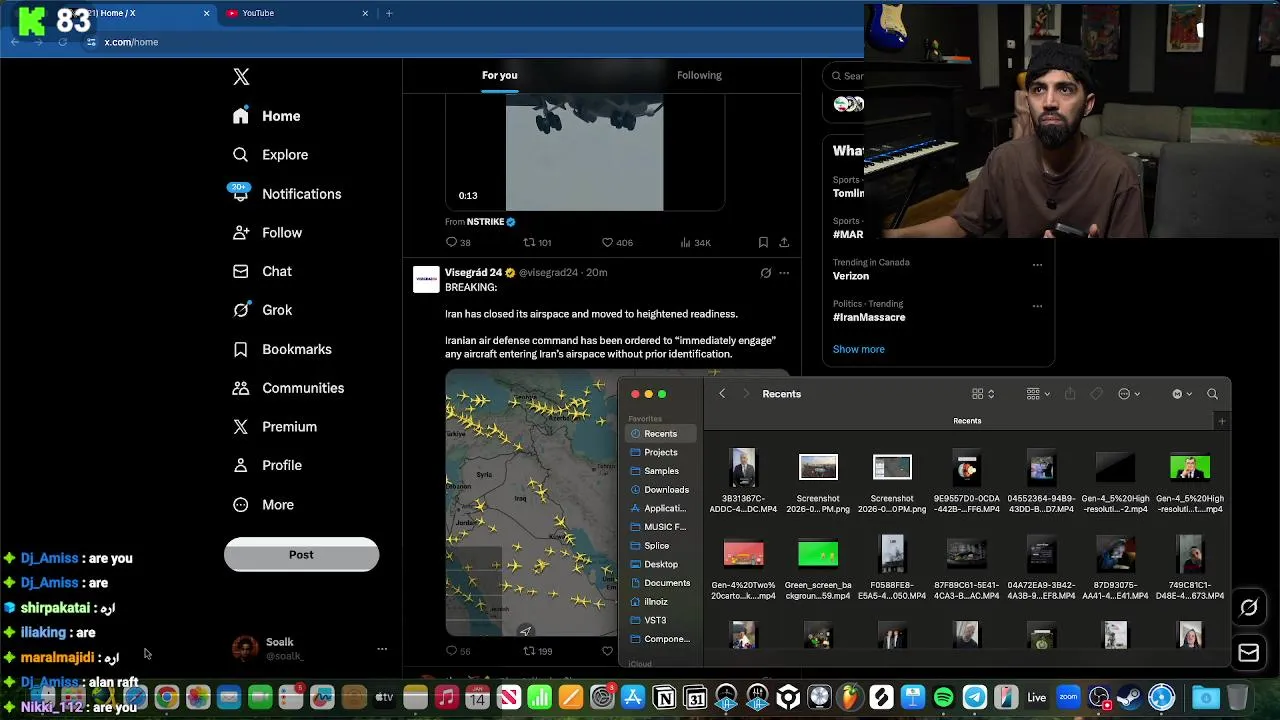This screenshot has height=720, width=1280.
Task: Open Finder group-by dropdown
Action: 1038,394
